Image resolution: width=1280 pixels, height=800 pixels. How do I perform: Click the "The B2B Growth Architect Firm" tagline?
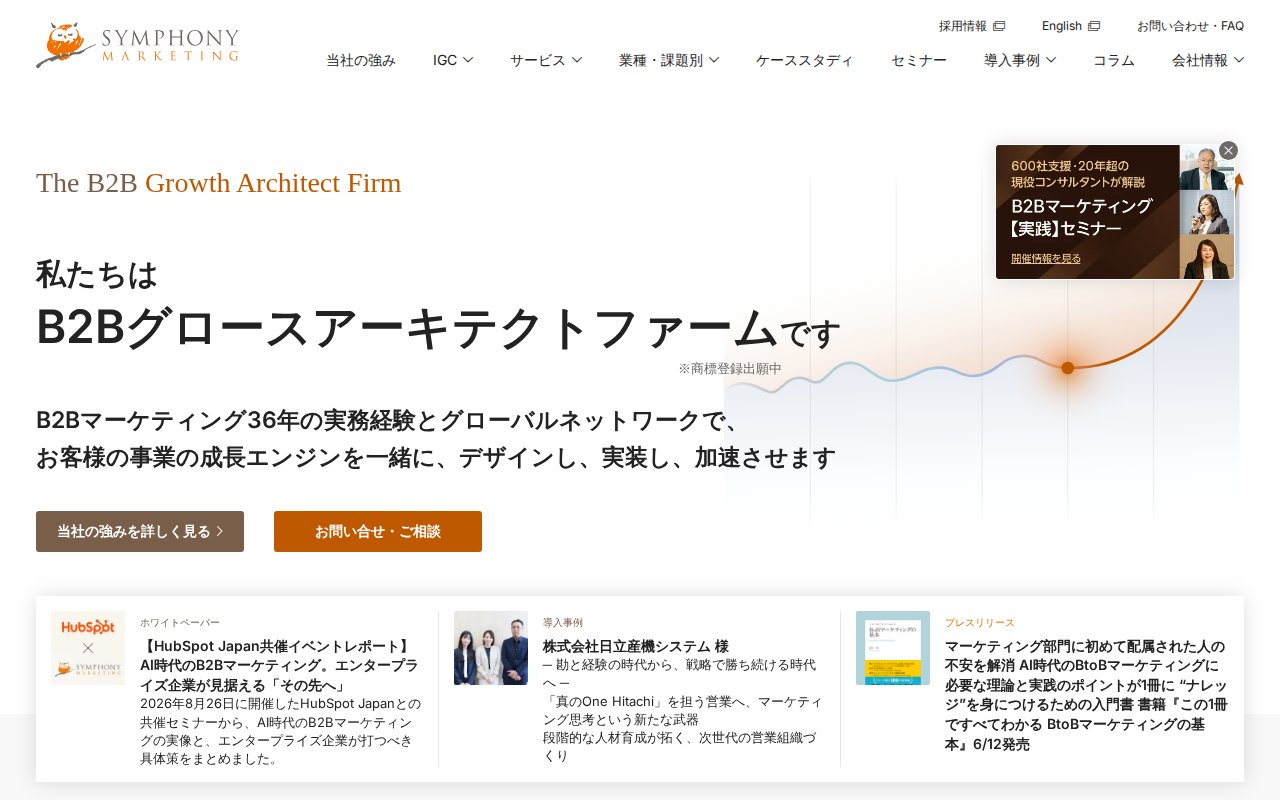[x=218, y=183]
